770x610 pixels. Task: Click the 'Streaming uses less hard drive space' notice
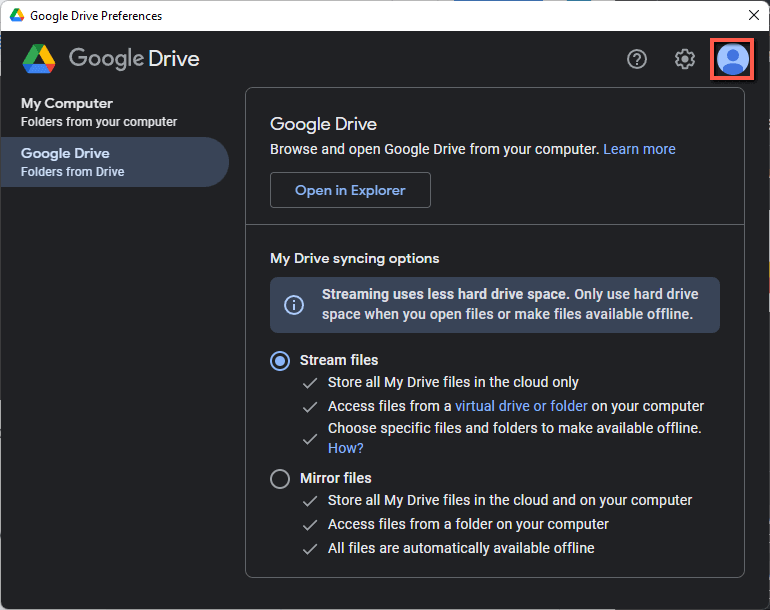point(495,305)
